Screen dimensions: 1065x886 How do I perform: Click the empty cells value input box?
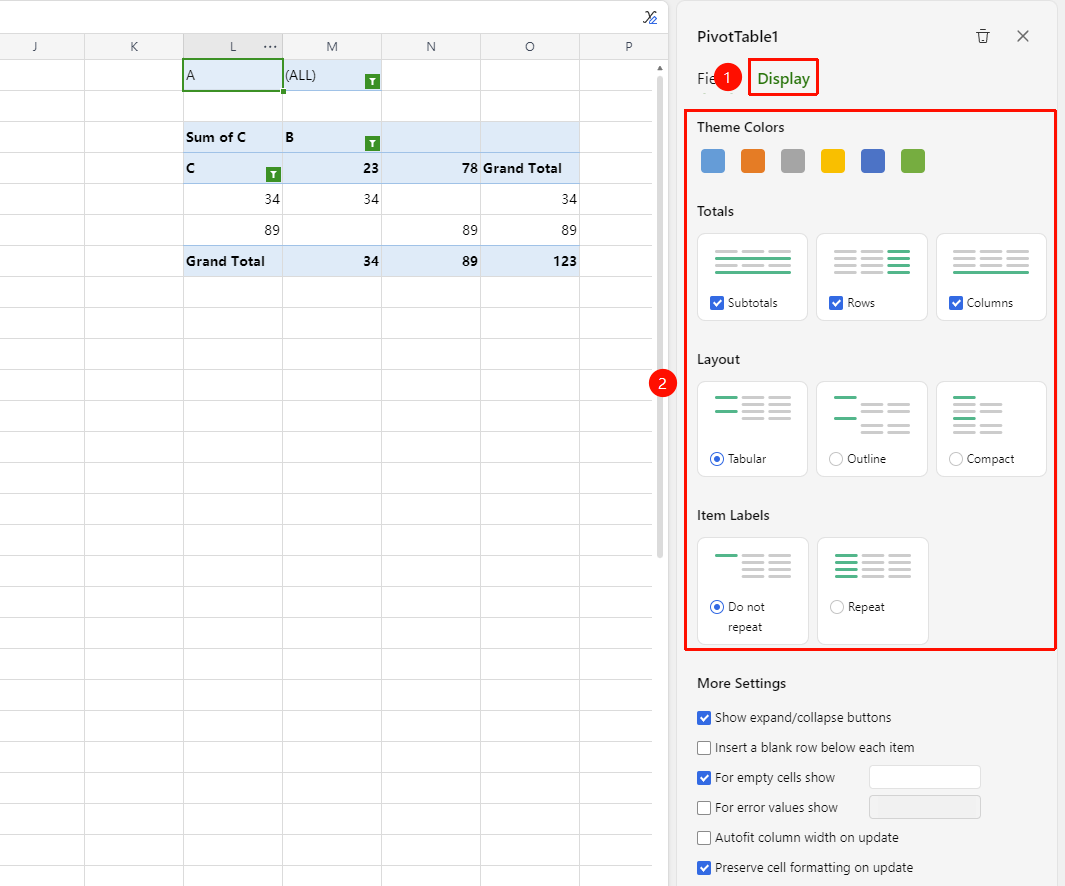924,777
